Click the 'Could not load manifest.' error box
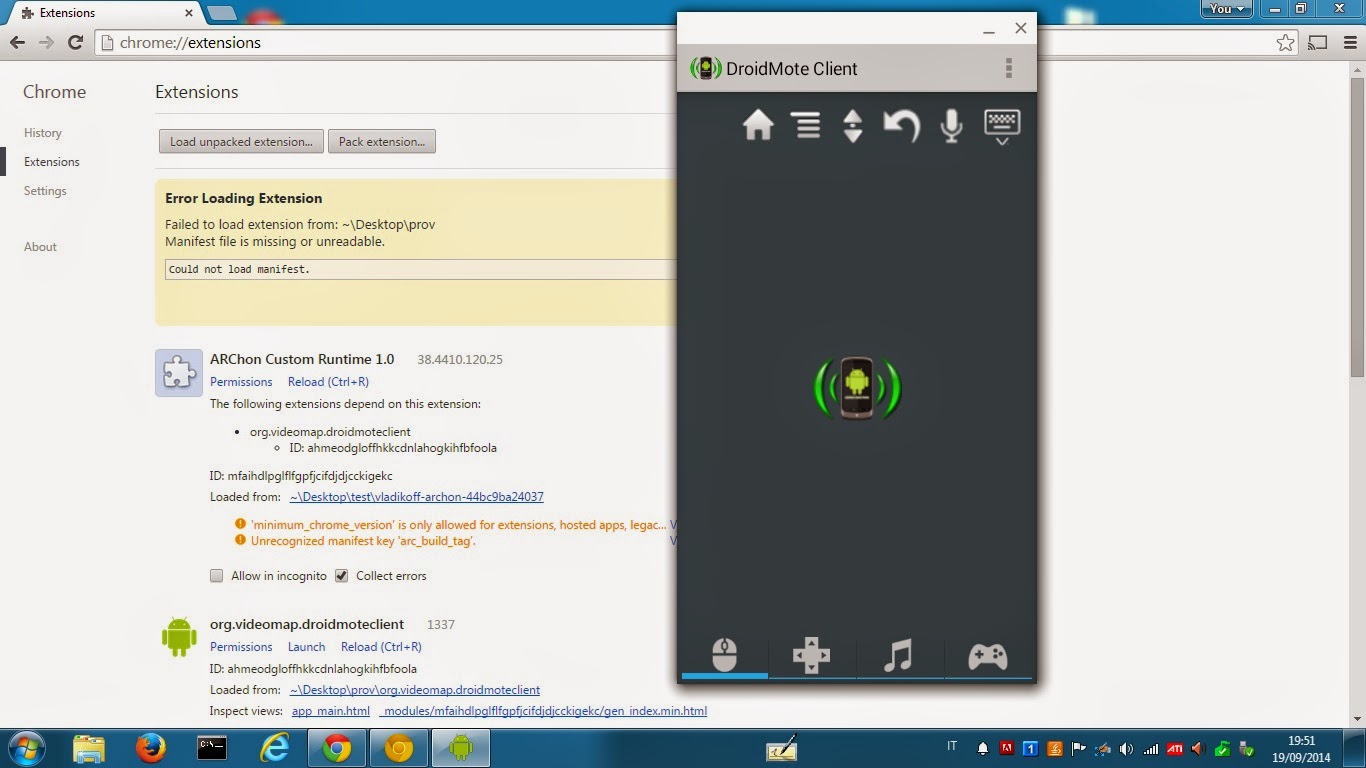 click(420, 269)
